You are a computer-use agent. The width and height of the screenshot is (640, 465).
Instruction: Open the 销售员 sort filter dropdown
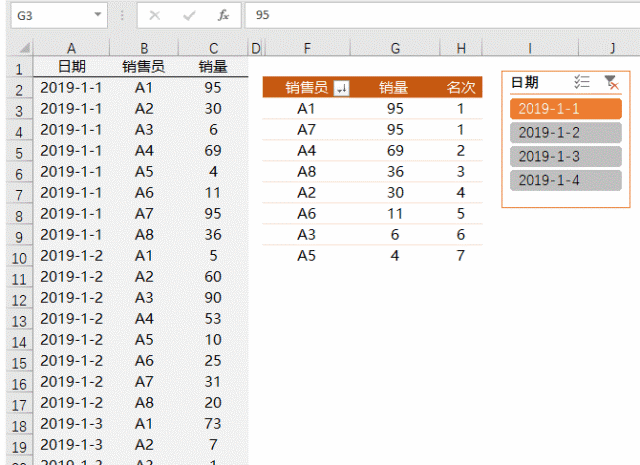click(341, 87)
